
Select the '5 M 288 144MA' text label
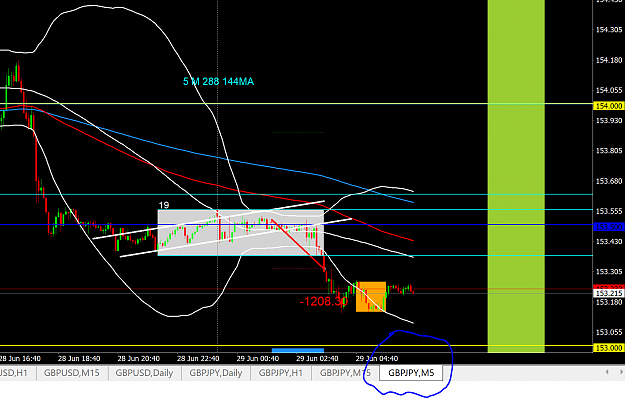click(x=218, y=82)
